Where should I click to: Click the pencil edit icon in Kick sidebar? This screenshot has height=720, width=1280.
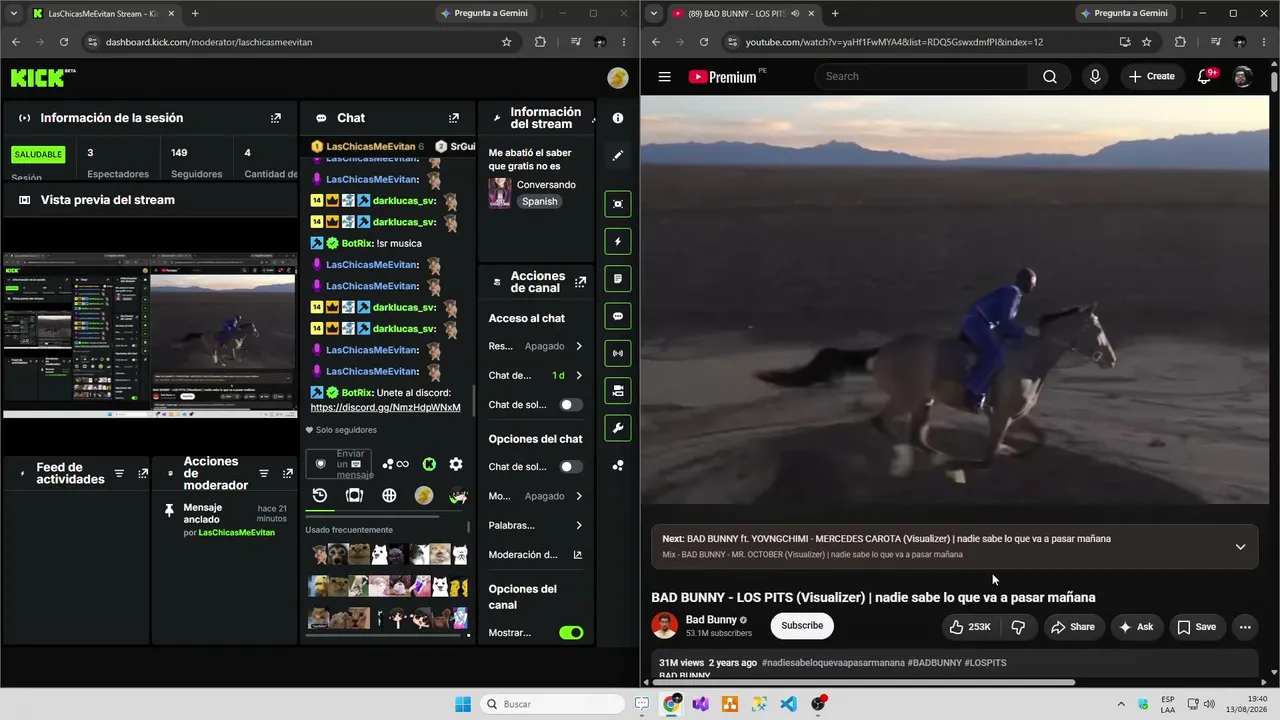pos(618,156)
